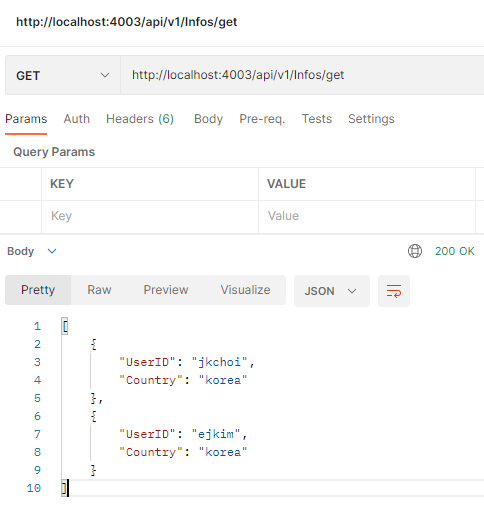
Task: Expand the JSON format dropdown
Action: pos(332,291)
